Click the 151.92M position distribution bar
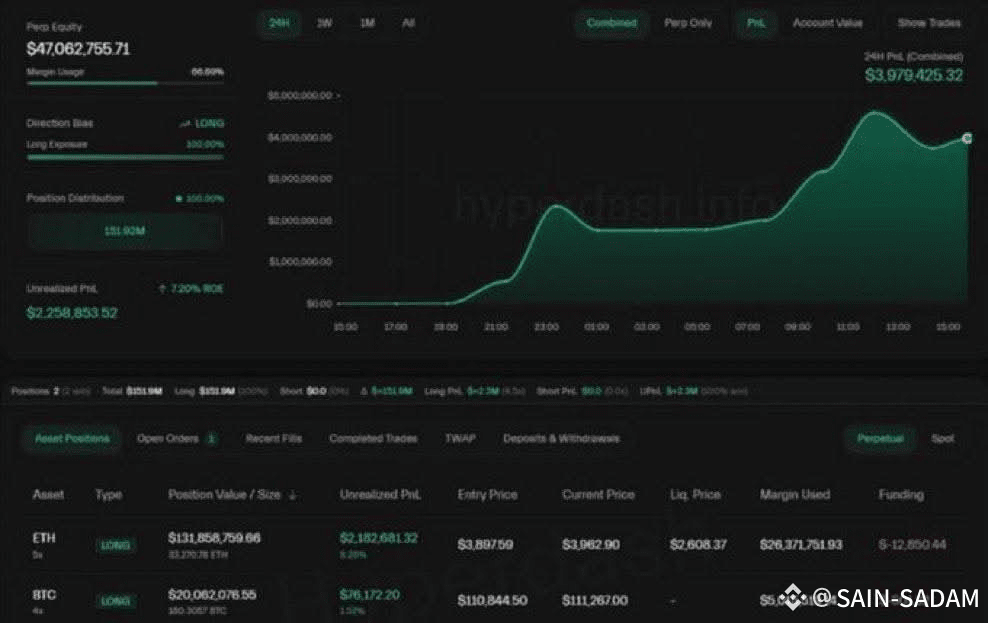 pyautogui.click(x=125, y=231)
